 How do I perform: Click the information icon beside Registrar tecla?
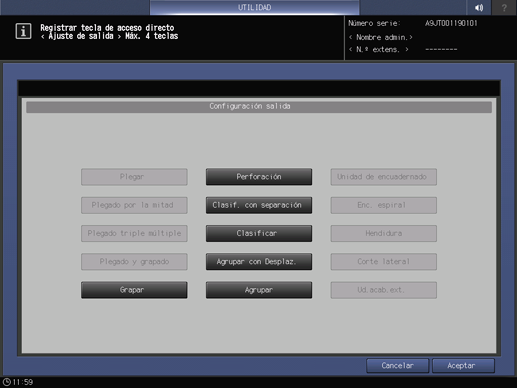click(x=23, y=31)
